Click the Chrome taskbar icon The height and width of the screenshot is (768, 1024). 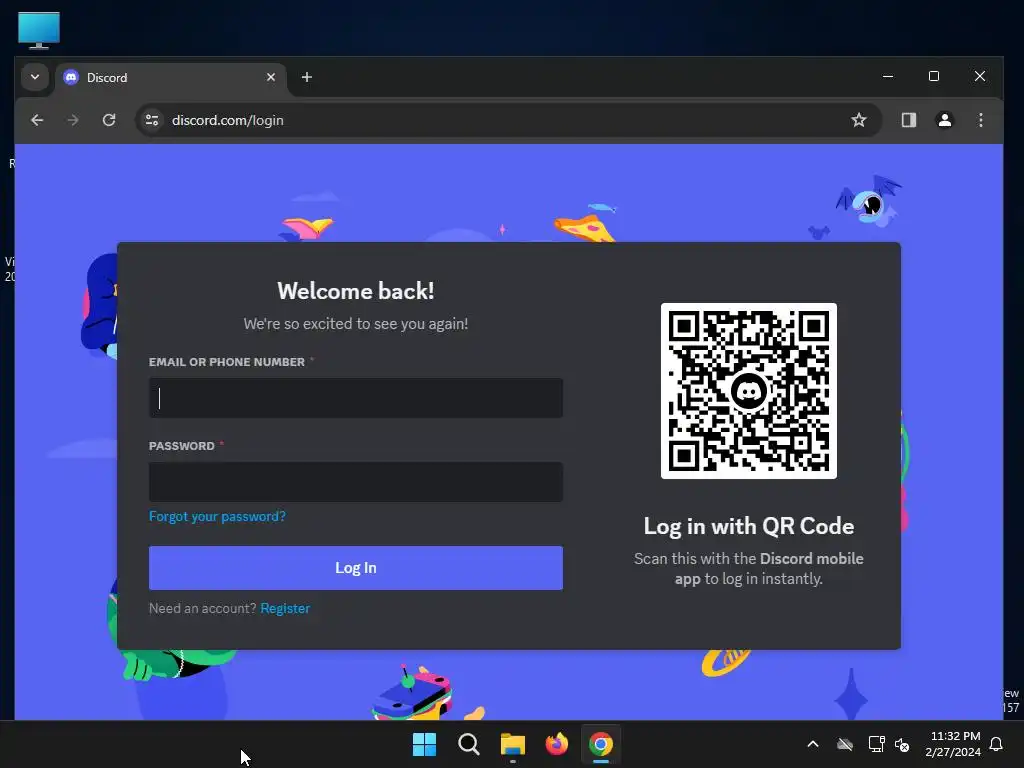point(601,744)
